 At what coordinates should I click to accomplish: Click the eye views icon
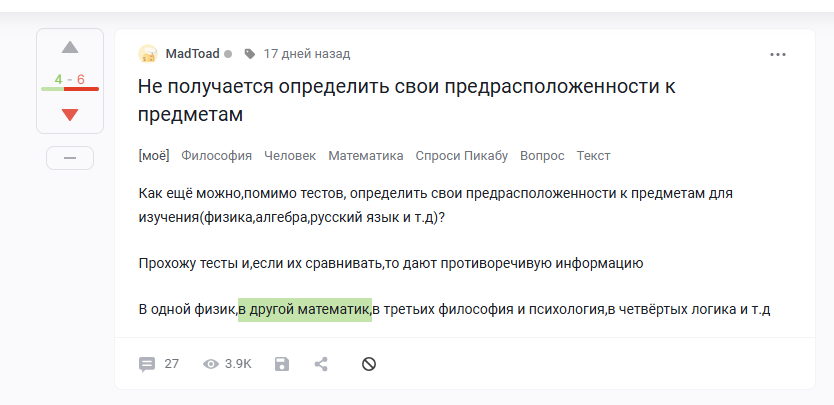(x=211, y=364)
